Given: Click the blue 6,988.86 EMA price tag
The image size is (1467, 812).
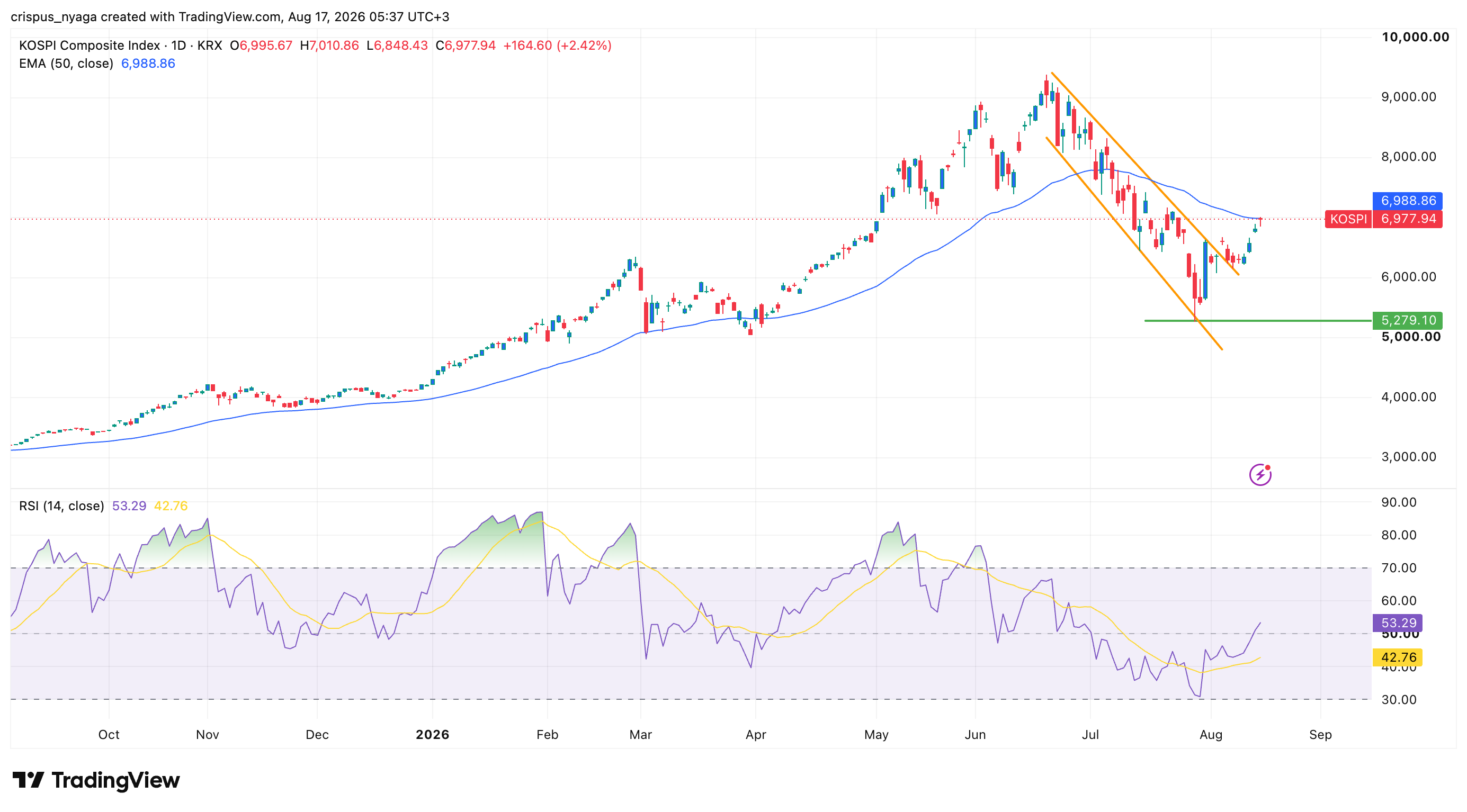Looking at the screenshot, I should [x=1407, y=200].
